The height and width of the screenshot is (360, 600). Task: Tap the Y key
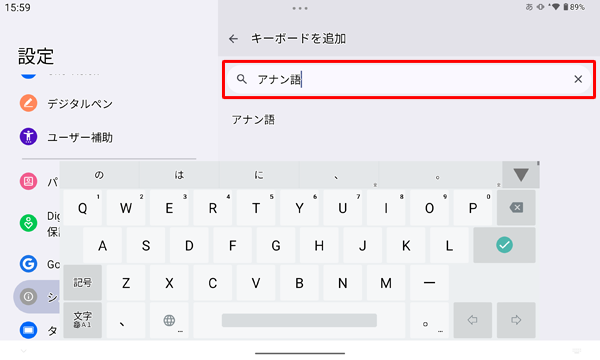click(x=299, y=208)
